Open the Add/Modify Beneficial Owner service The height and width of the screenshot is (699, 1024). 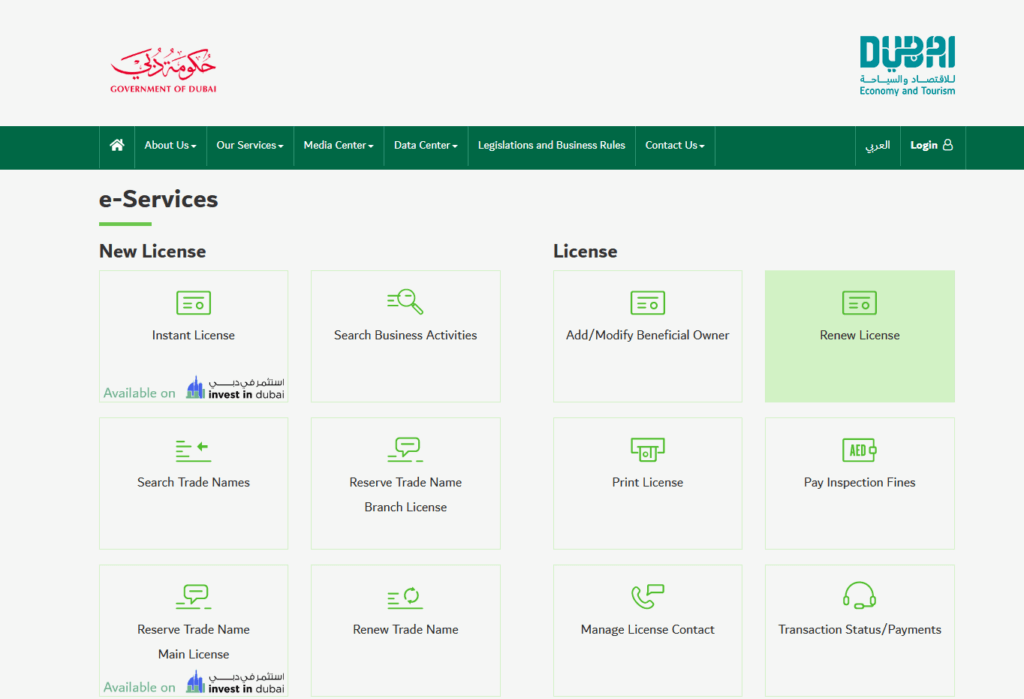coord(647,302)
